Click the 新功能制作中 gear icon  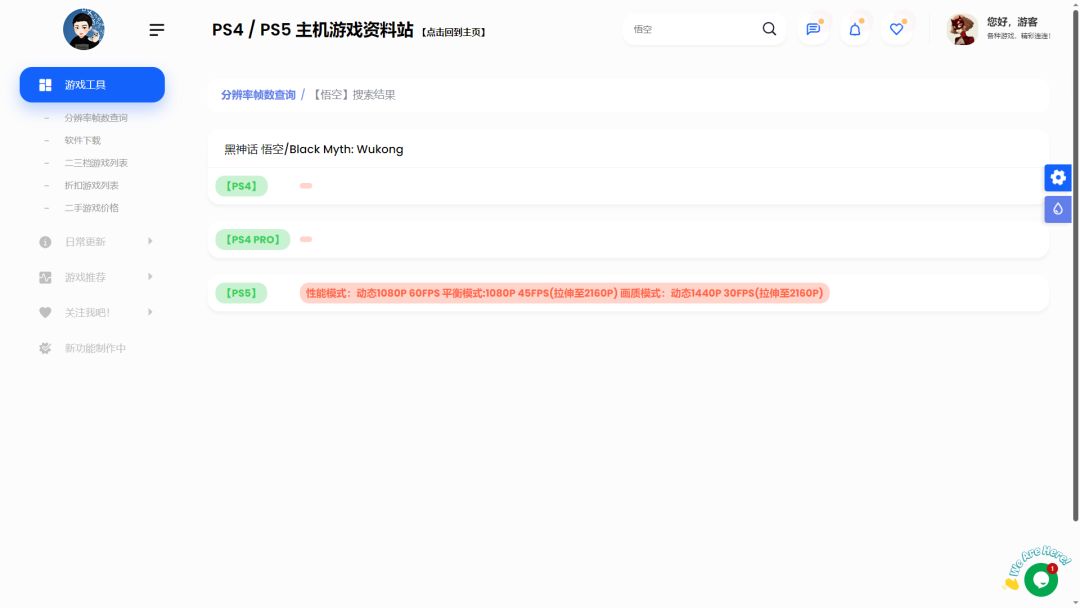[x=45, y=348]
